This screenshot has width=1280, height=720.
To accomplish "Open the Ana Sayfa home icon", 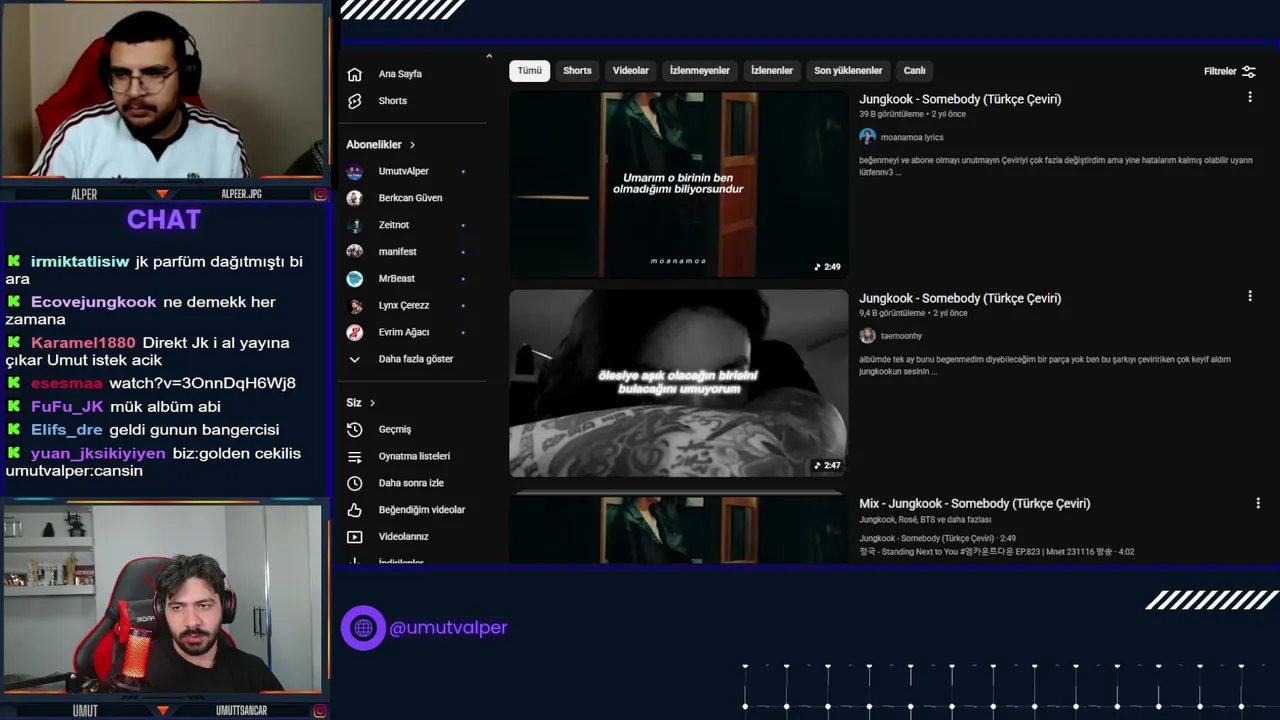I will tap(354, 74).
